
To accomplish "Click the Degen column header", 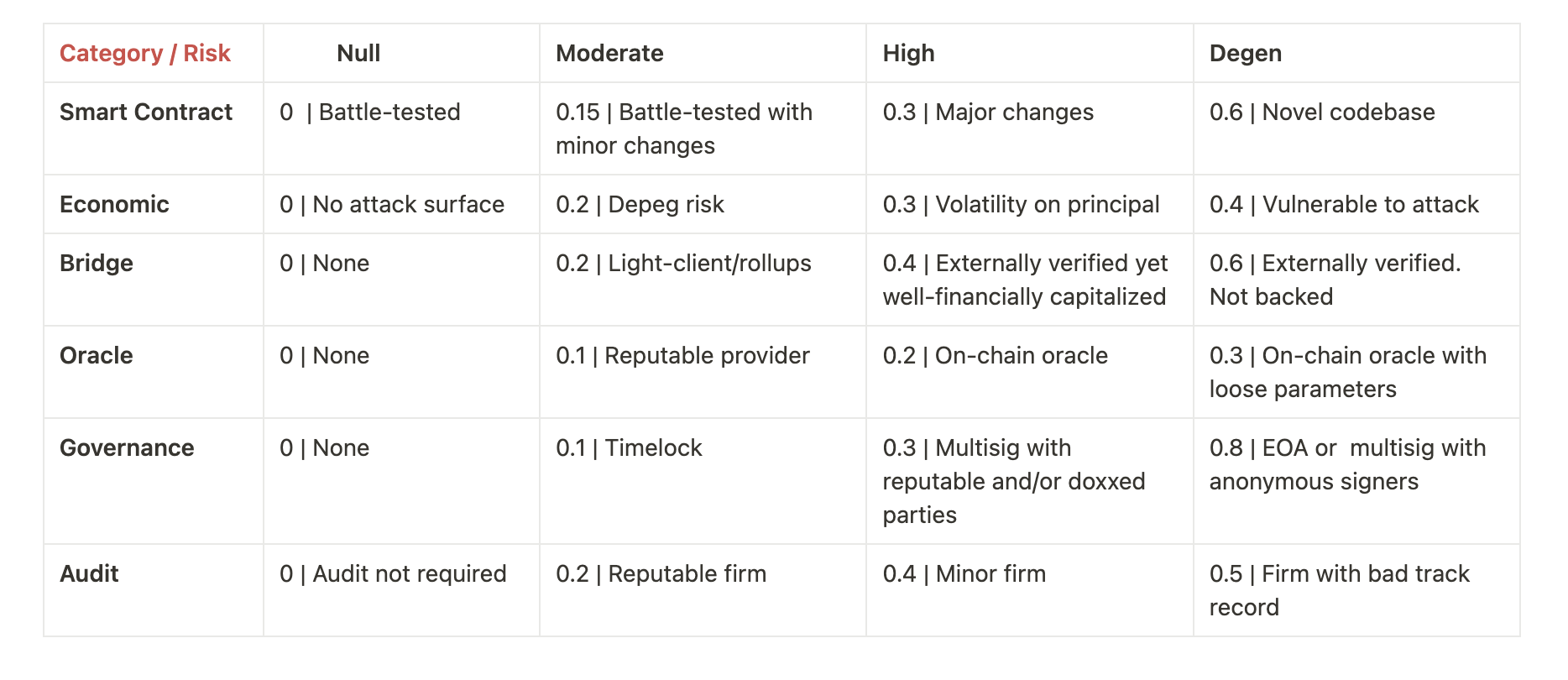I will 1245,54.
